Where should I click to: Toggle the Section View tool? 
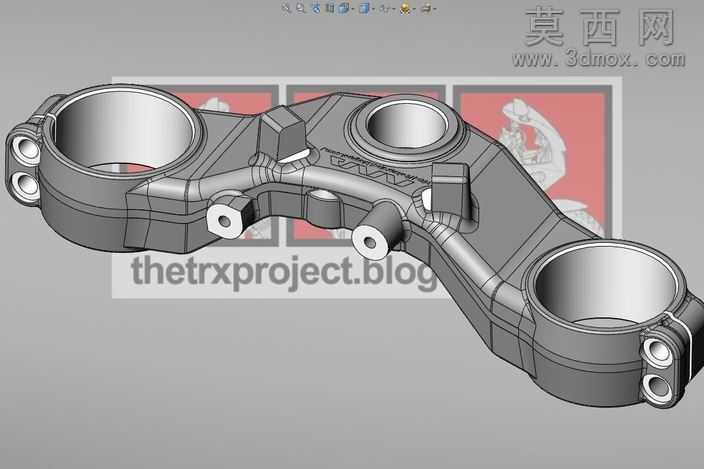point(330,8)
